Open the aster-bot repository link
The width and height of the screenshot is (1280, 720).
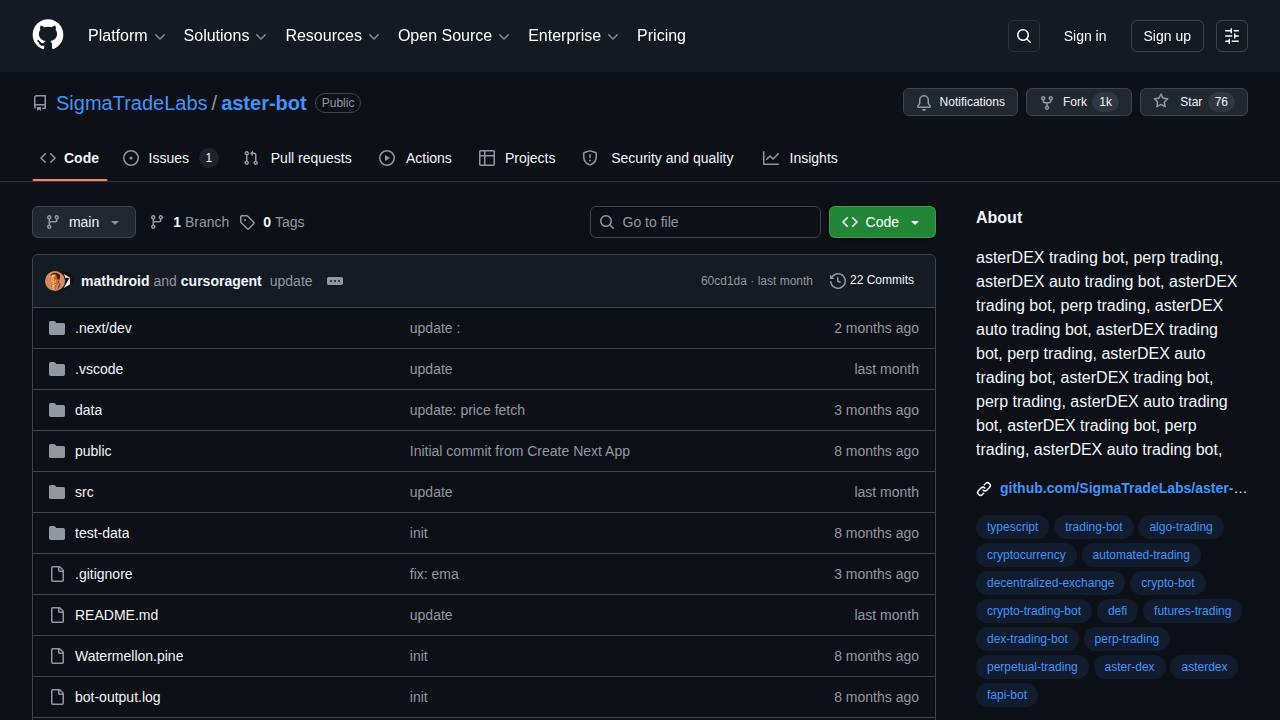264,103
